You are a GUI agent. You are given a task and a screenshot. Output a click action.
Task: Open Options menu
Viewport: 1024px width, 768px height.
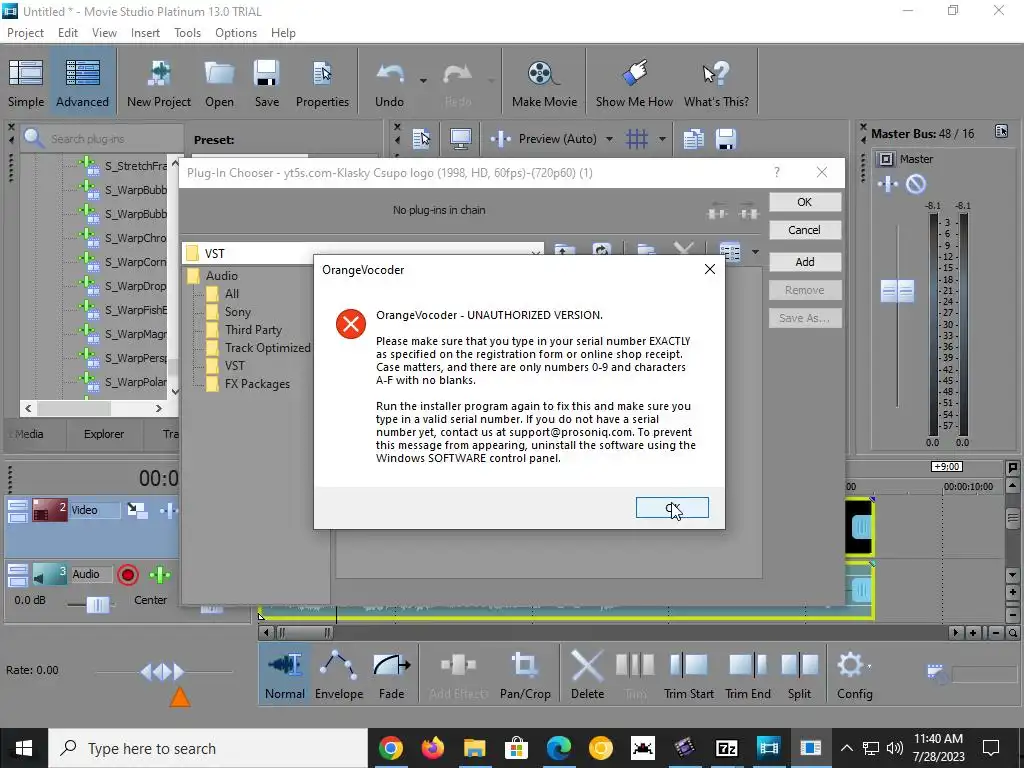click(236, 33)
